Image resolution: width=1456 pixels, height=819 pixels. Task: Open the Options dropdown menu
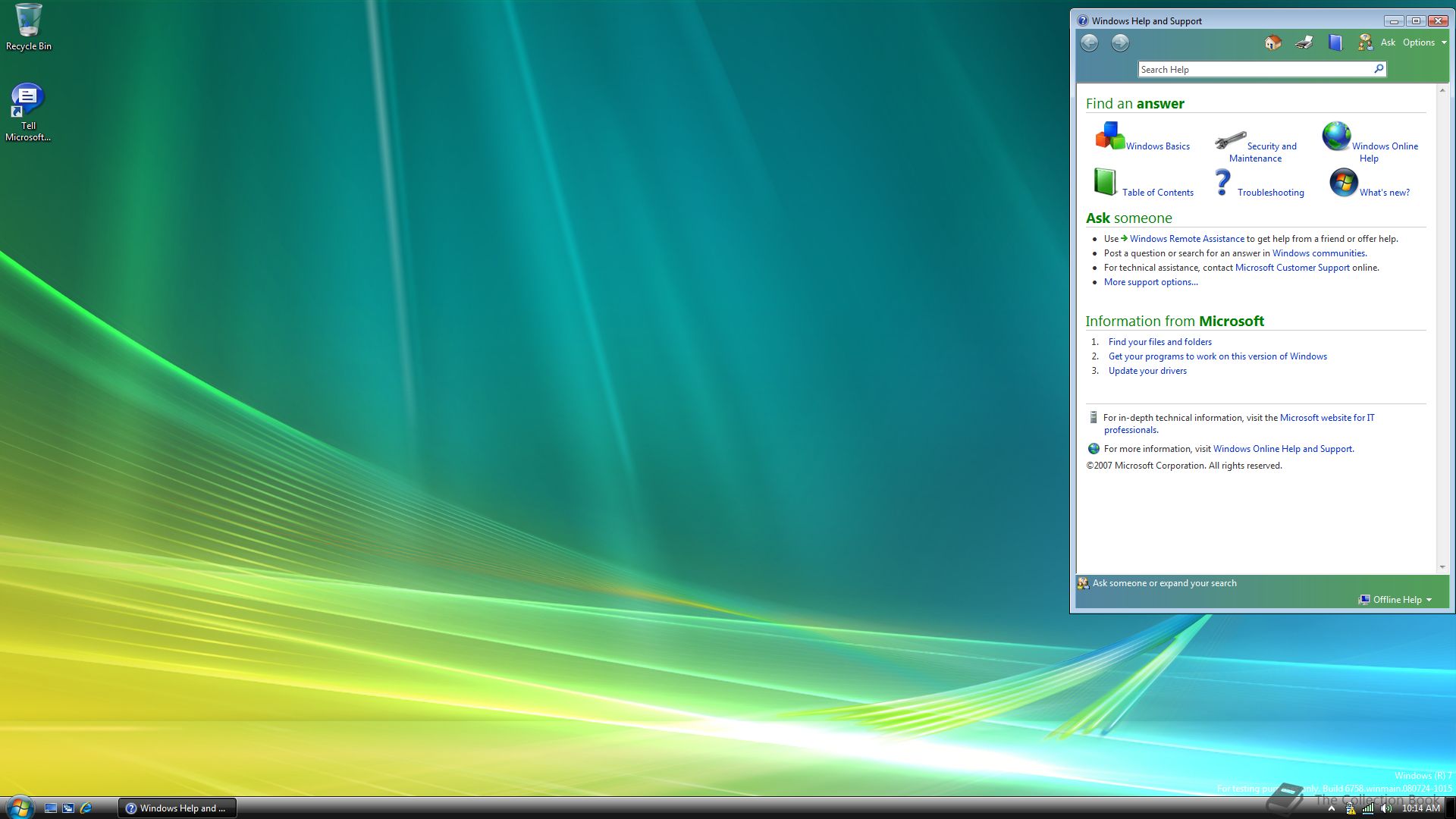click(x=1424, y=42)
